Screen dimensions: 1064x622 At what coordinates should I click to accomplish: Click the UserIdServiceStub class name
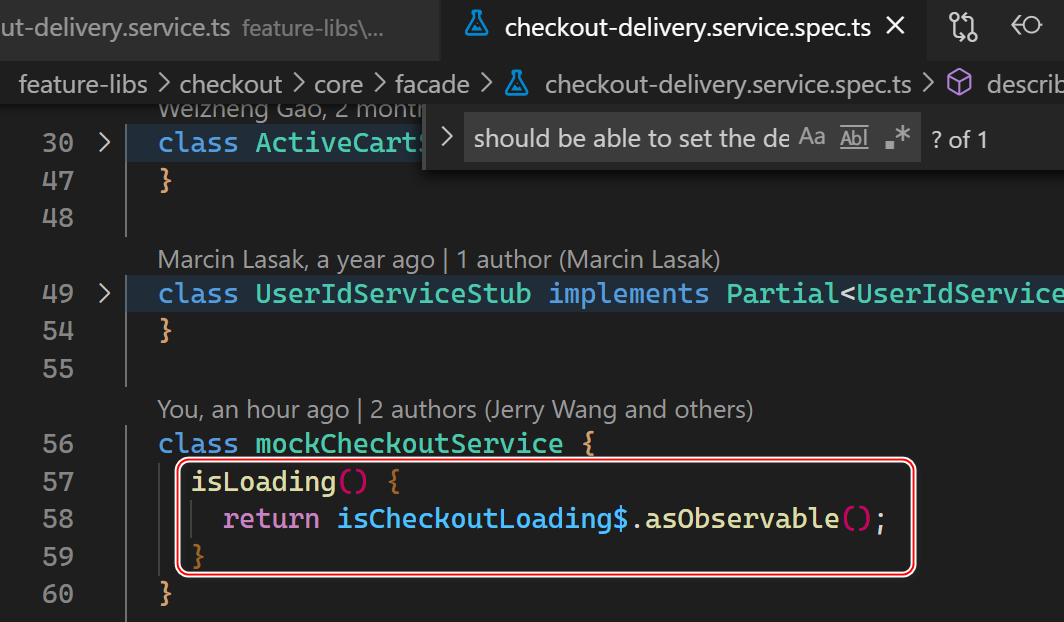coord(394,294)
